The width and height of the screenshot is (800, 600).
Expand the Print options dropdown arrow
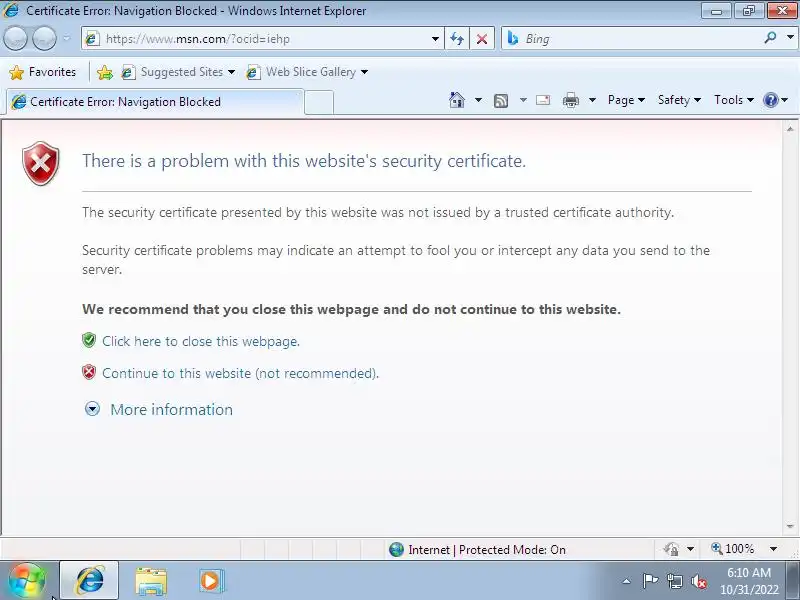pyautogui.click(x=592, y=100)
